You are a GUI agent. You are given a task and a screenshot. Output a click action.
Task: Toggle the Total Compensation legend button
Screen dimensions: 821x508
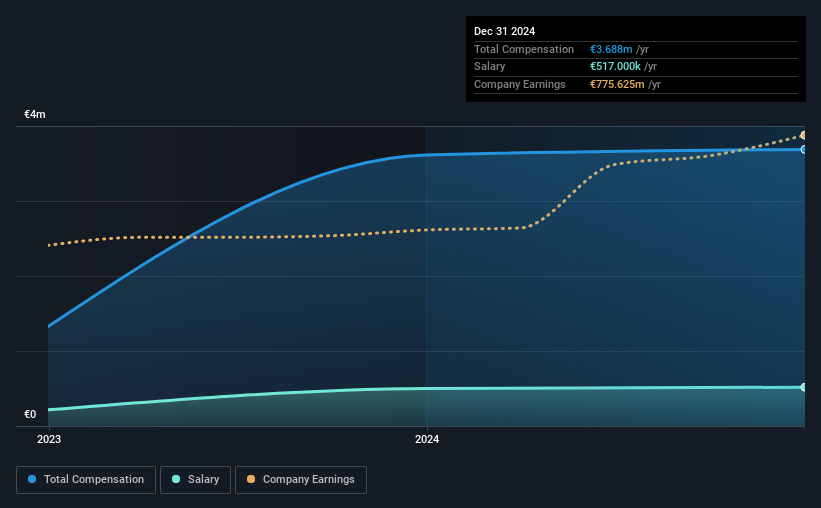tap(86, 480)
